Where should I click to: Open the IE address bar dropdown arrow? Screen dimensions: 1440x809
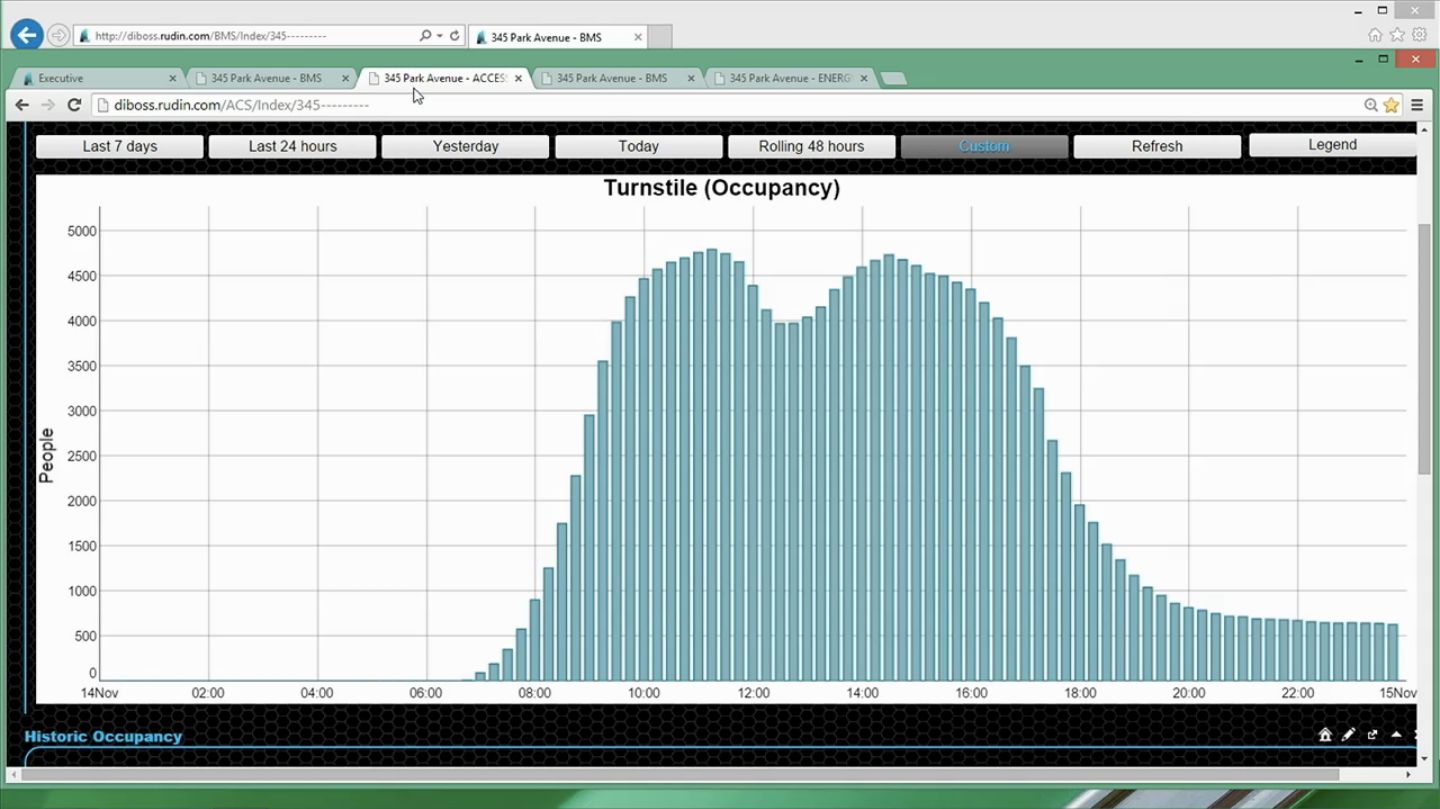tap(439, 36)
